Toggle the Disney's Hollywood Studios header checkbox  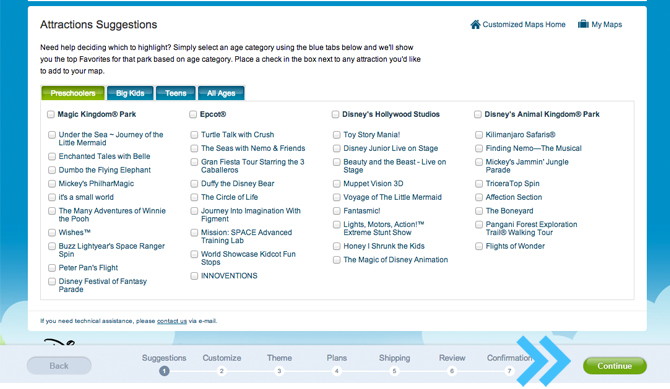[x=335, y=114]
